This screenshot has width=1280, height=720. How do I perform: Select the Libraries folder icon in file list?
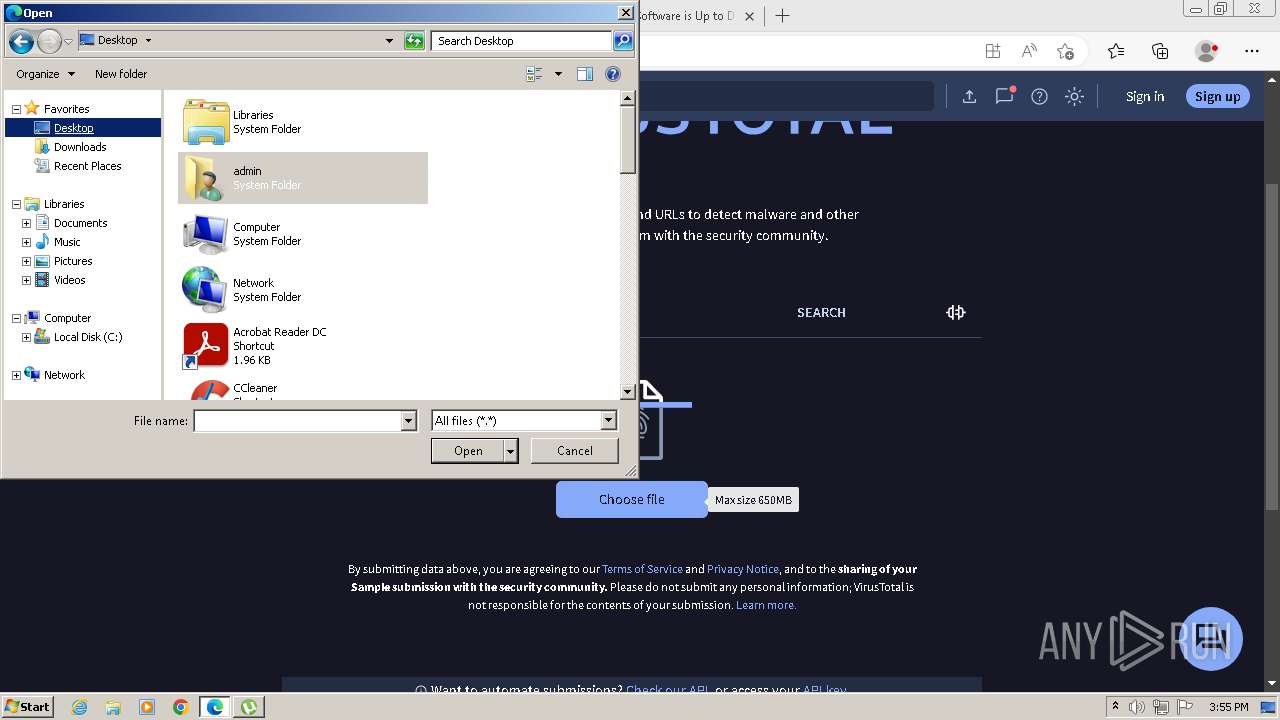click(206, 122)
